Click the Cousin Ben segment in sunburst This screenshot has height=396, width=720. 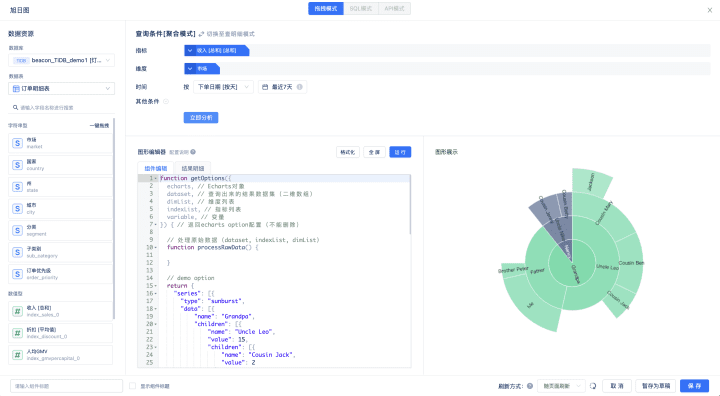(x=630, y=263)
